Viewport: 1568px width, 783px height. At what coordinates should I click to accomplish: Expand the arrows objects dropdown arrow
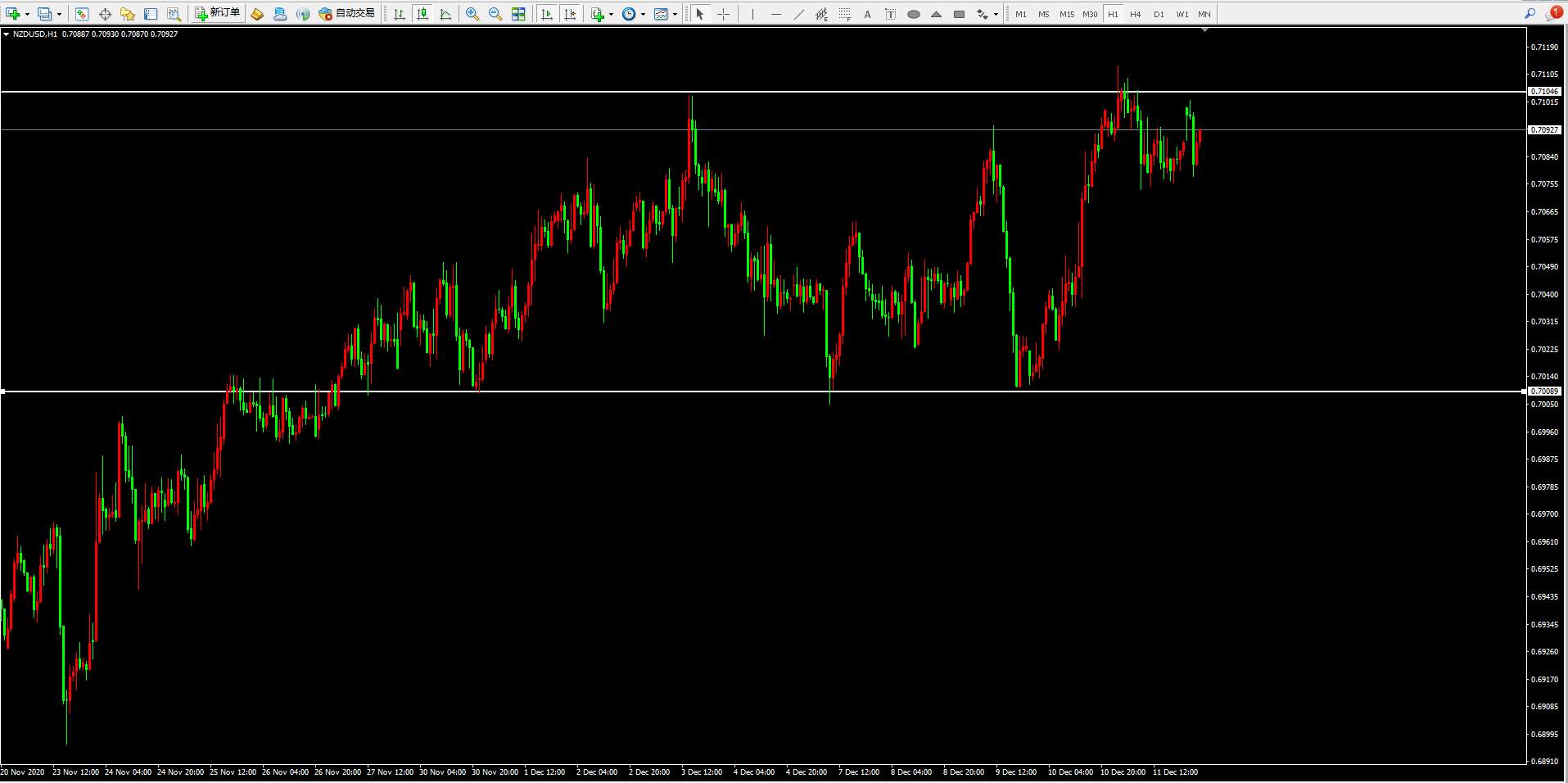(996, 14)
